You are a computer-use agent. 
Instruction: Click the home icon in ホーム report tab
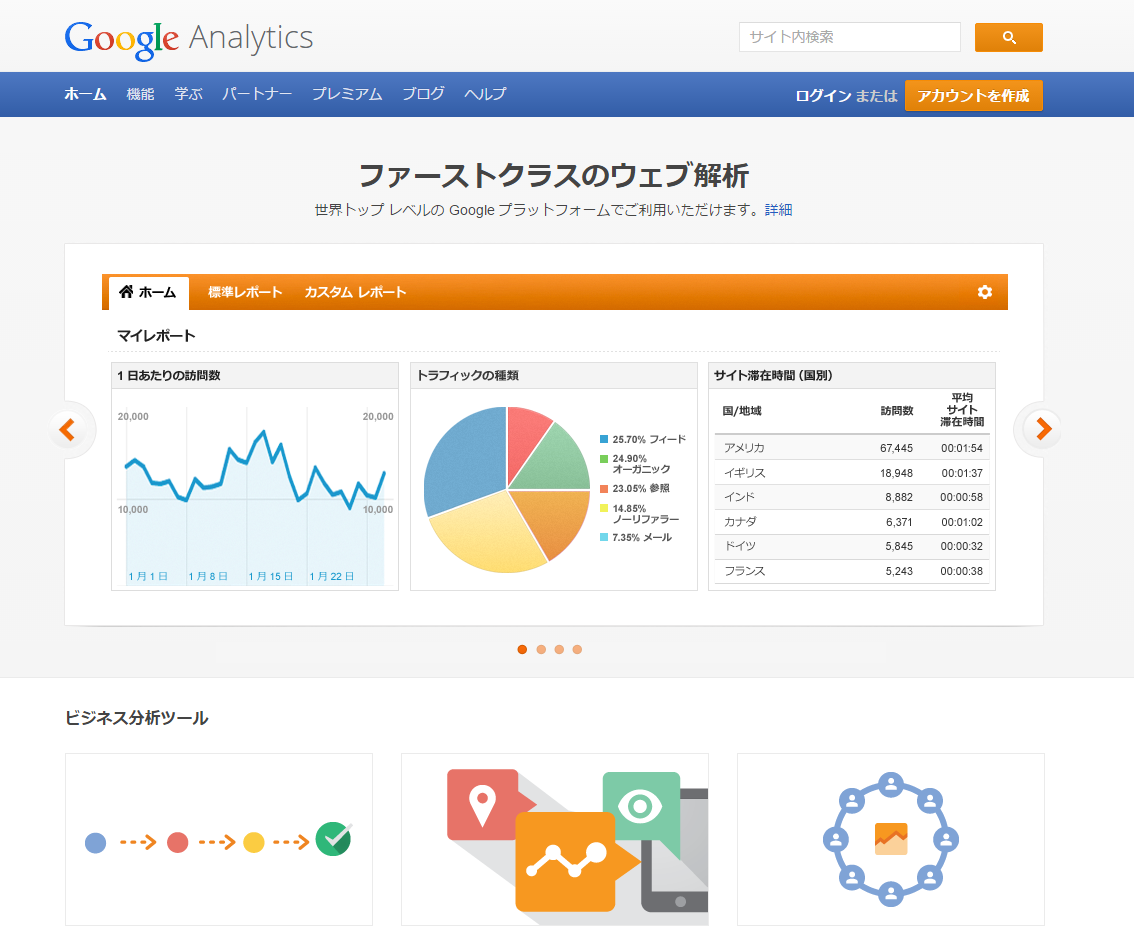coord(126,291)
